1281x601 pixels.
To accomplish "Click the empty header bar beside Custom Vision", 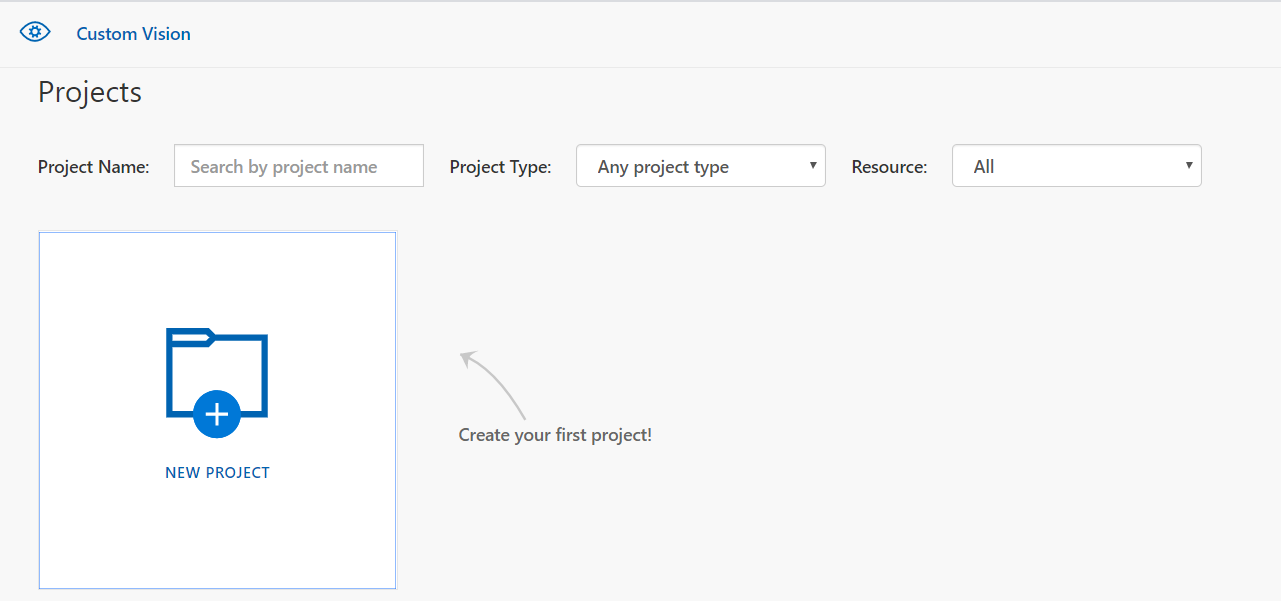I will coord(700,34).
